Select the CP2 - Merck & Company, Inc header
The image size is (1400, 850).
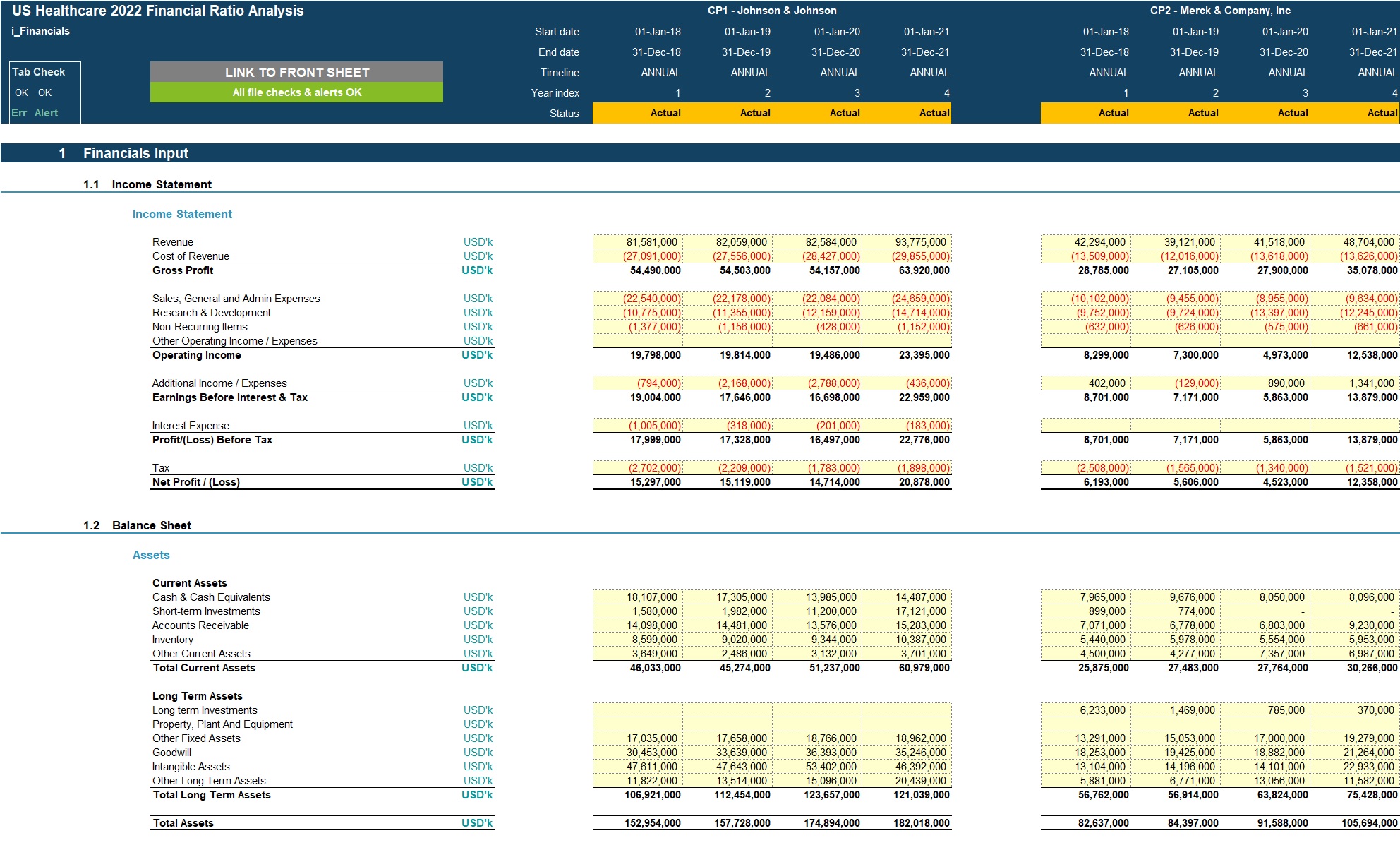(1220, 11)
